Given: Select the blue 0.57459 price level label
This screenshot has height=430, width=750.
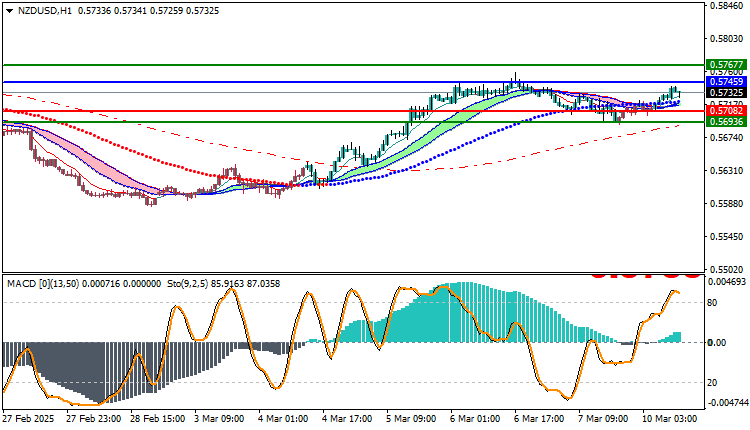Looking at the screenshot, I should [727, 82].
